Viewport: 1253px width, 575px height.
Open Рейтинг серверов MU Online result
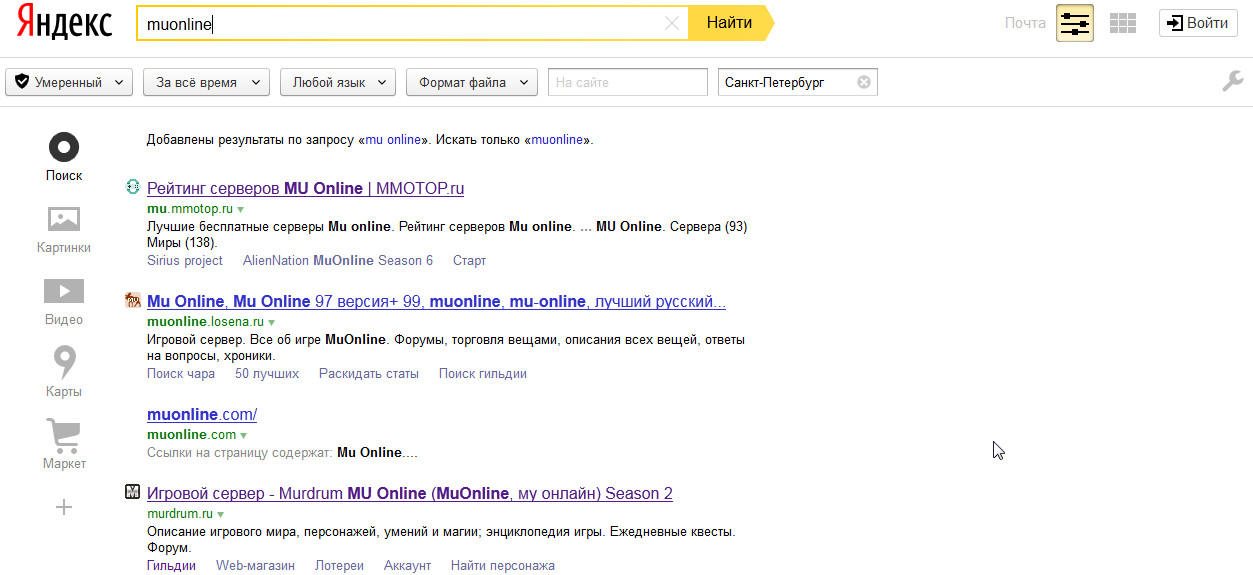(305, 188)
